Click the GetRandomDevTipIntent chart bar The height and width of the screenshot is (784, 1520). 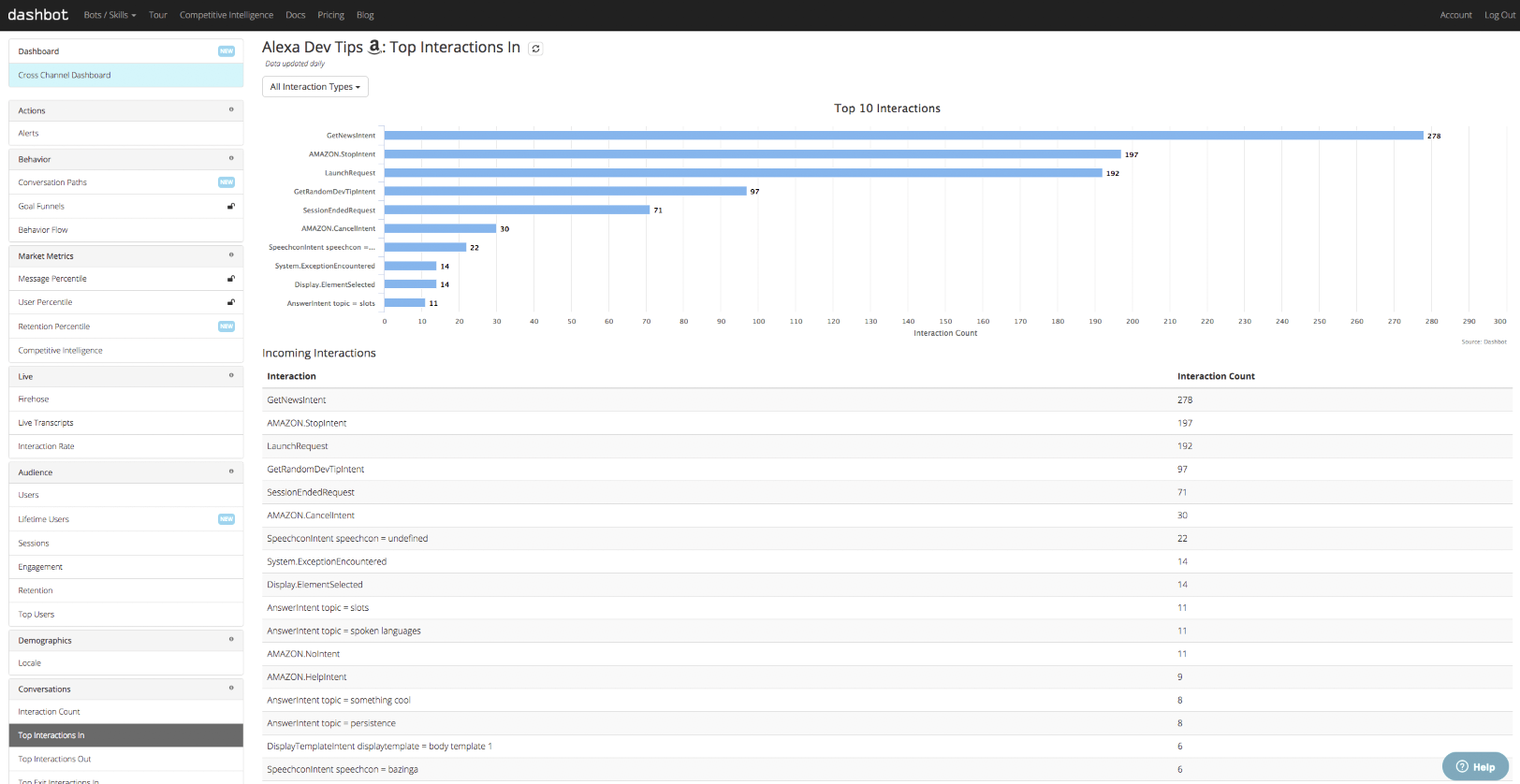[x=565, y=191]
